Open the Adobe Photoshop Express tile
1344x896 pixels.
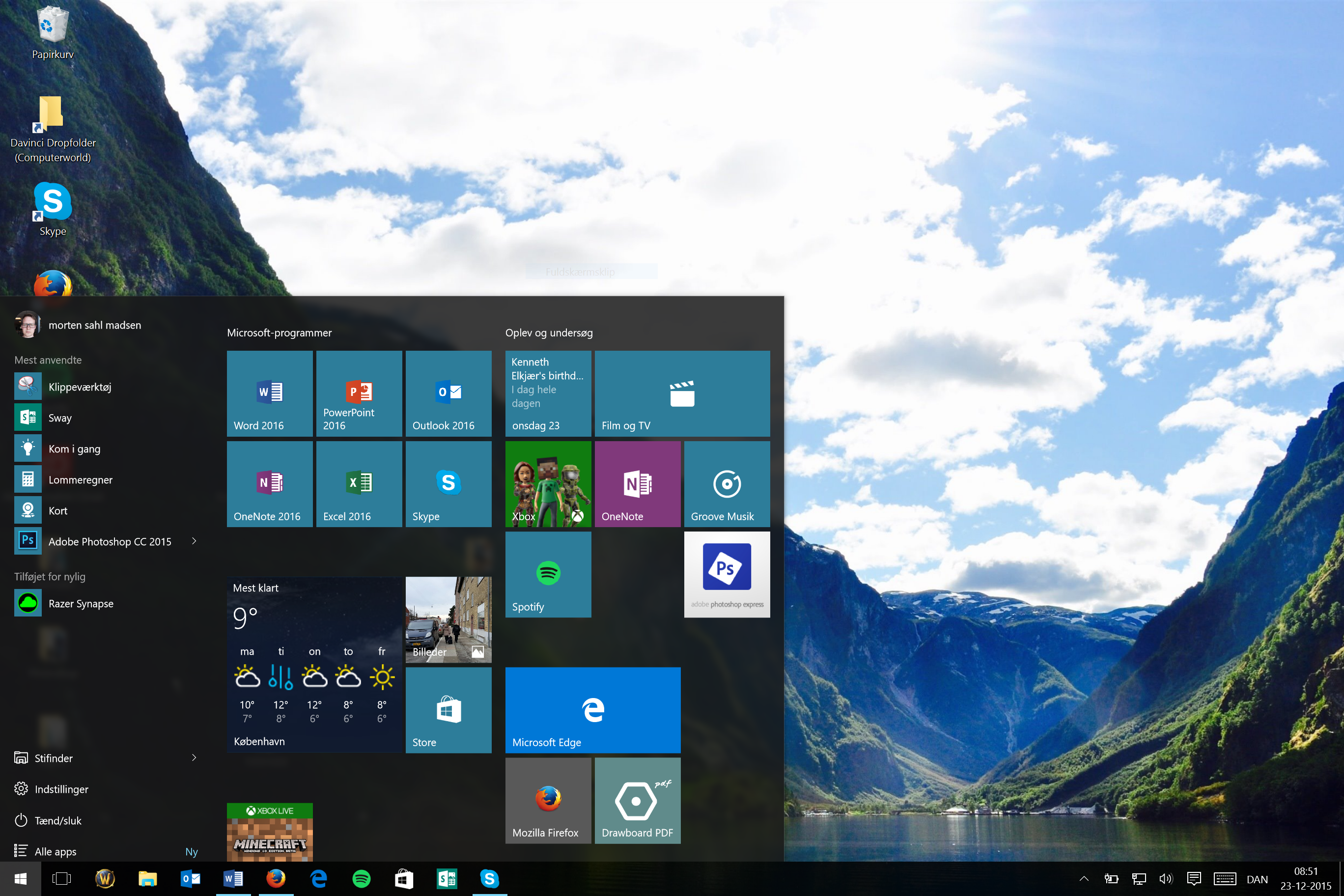tap(727, 574)
